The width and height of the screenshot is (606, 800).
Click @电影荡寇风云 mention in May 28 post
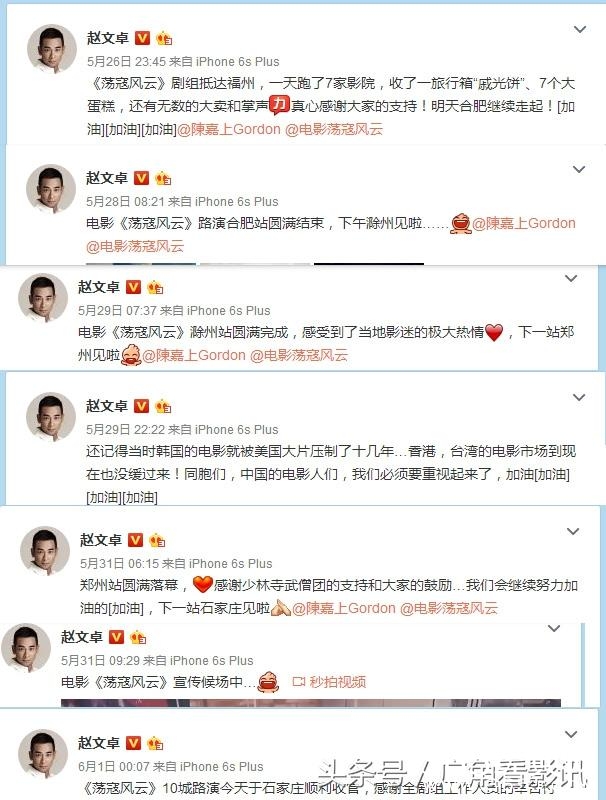(135, 246)
